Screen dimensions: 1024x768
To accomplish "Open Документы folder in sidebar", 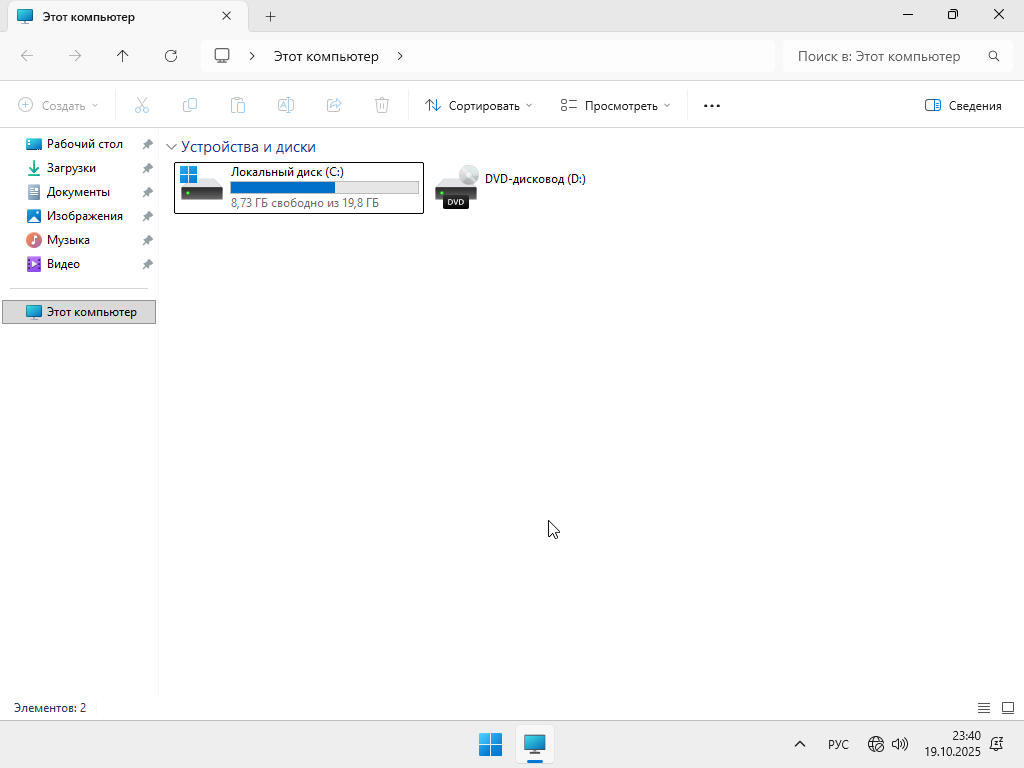I will (78, 192).
